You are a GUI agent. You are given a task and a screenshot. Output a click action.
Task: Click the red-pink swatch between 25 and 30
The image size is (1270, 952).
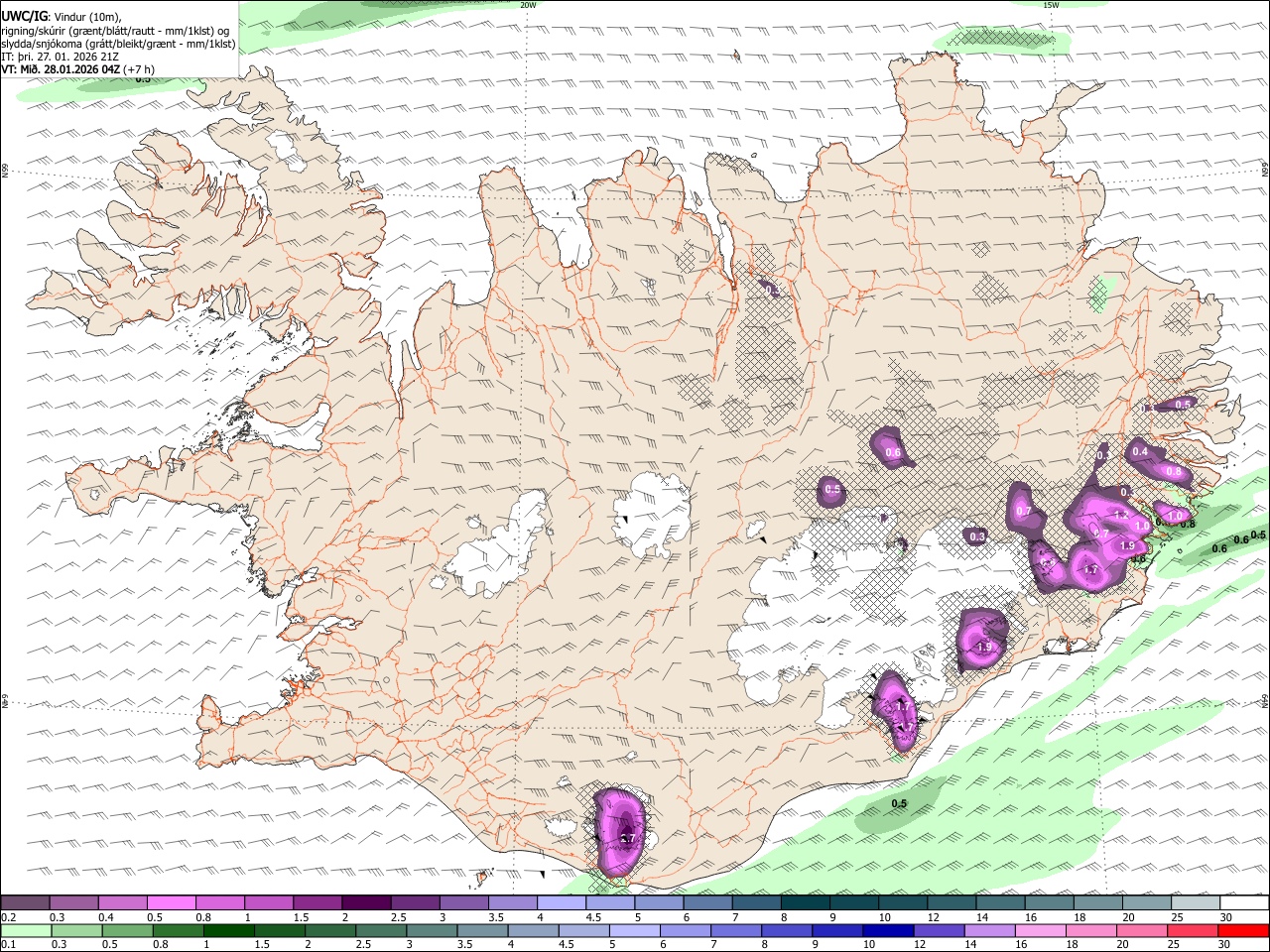tap(1195, 931)
